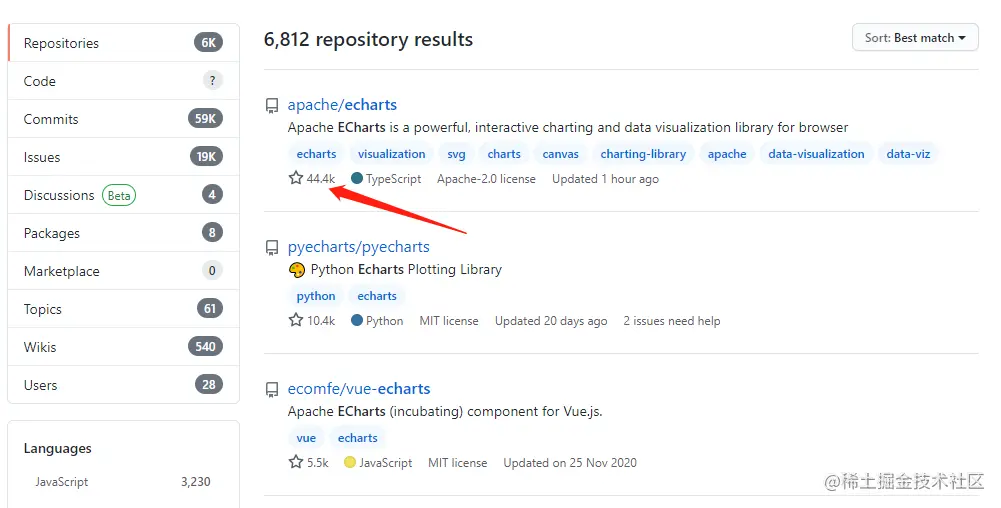The width and height of the screenshot is (1001, 508).
Task: Click the data-visualization topic tag
Action: tap(816, 154)
